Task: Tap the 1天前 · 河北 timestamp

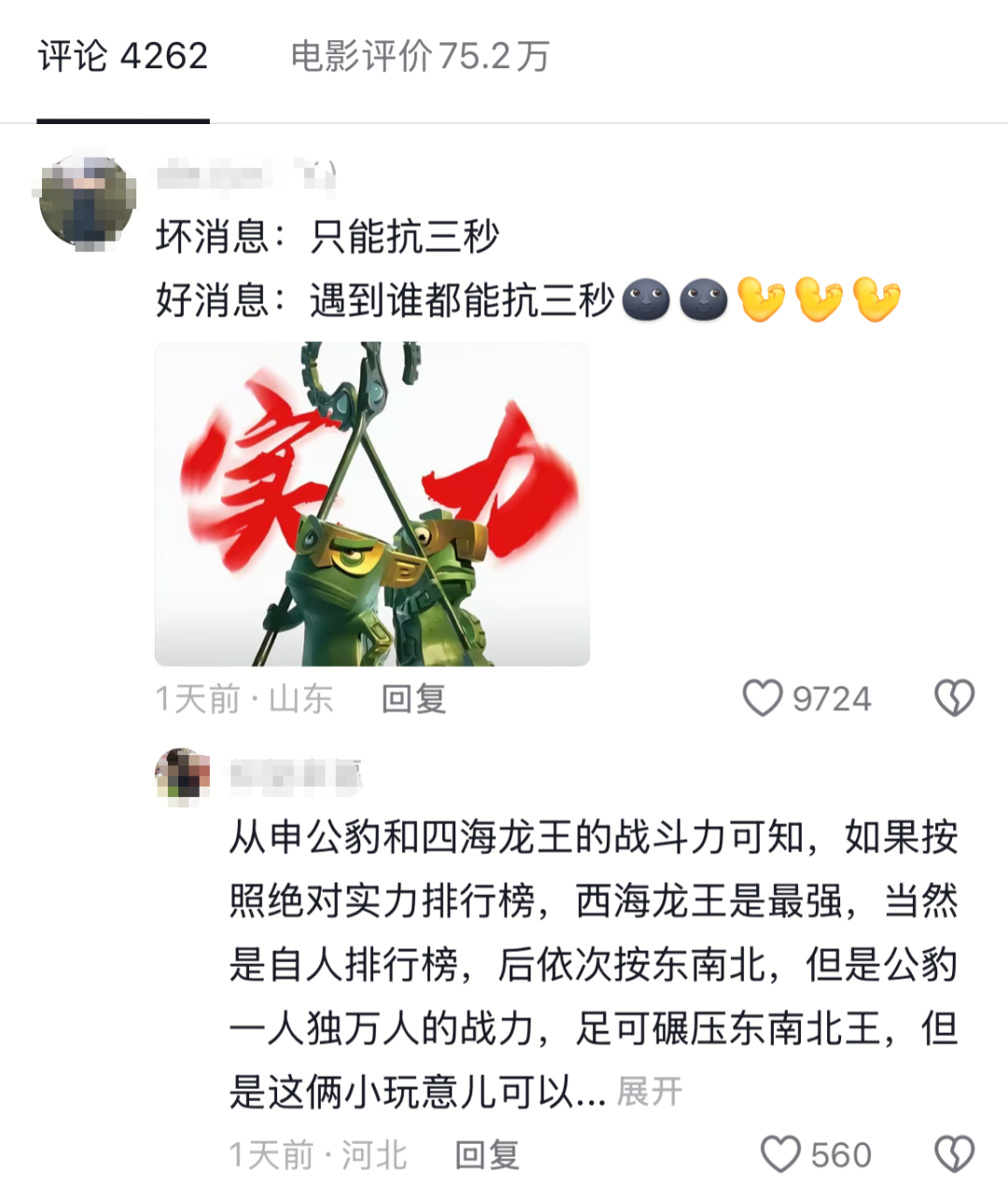Action: 318,1155
